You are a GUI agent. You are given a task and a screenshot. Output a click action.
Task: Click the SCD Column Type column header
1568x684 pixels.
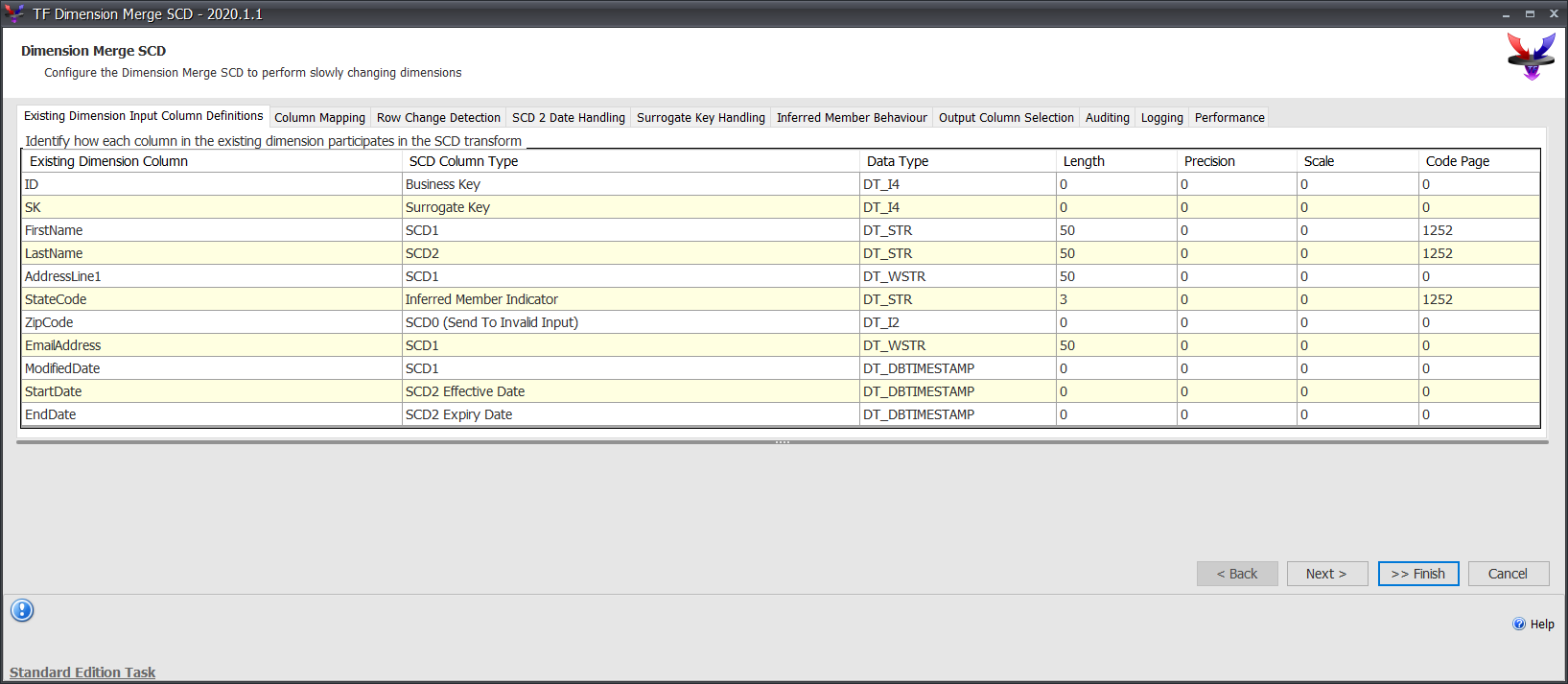(631, 161)
